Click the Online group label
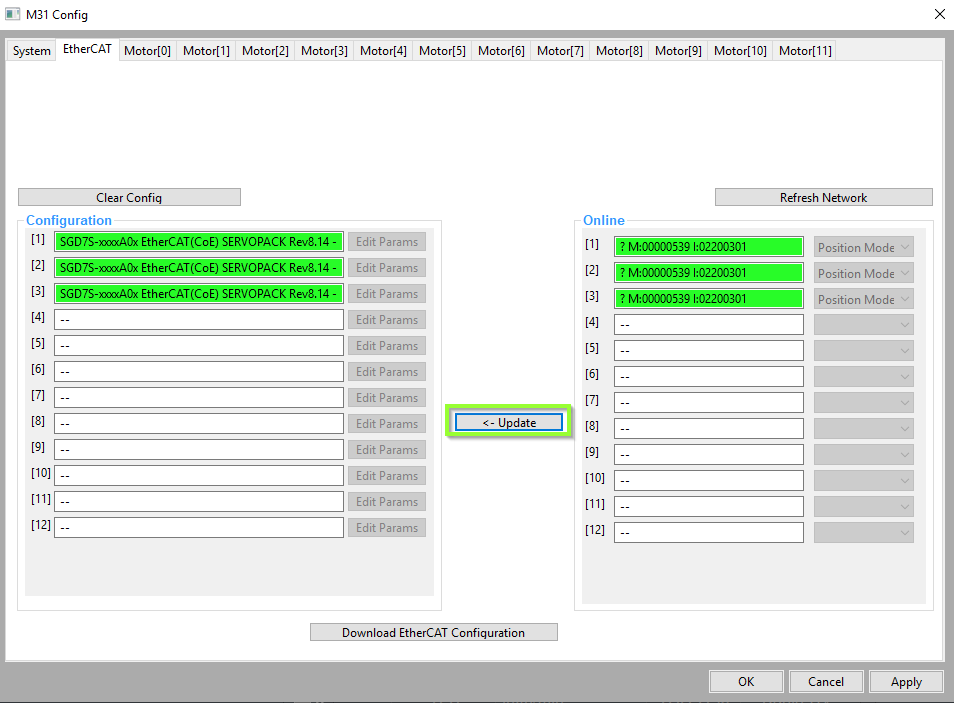The width and height of the screenshot is (954, 703). coord(604,220)
